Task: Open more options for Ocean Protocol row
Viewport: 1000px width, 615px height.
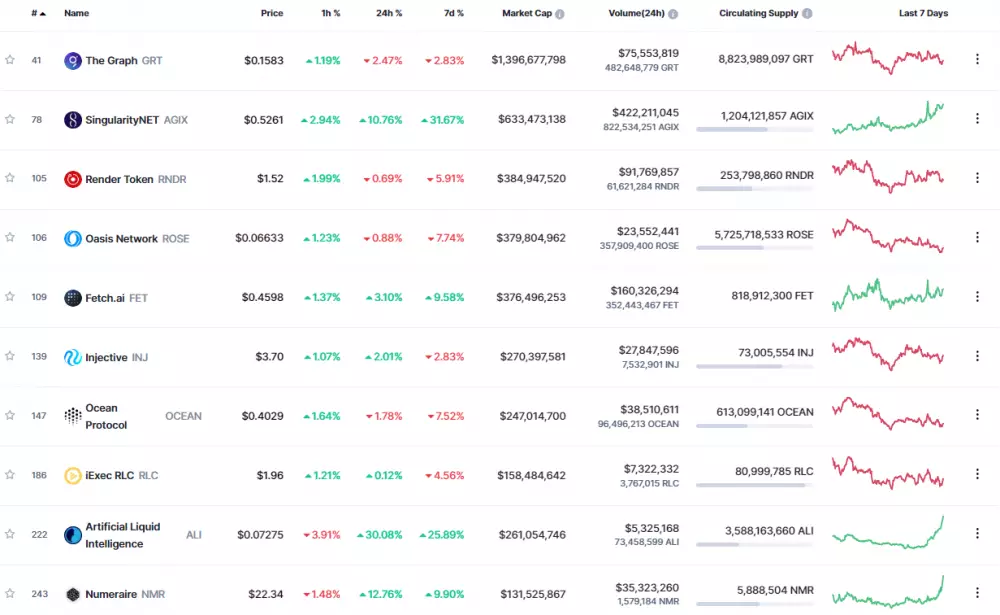Action: pos(977,415)
